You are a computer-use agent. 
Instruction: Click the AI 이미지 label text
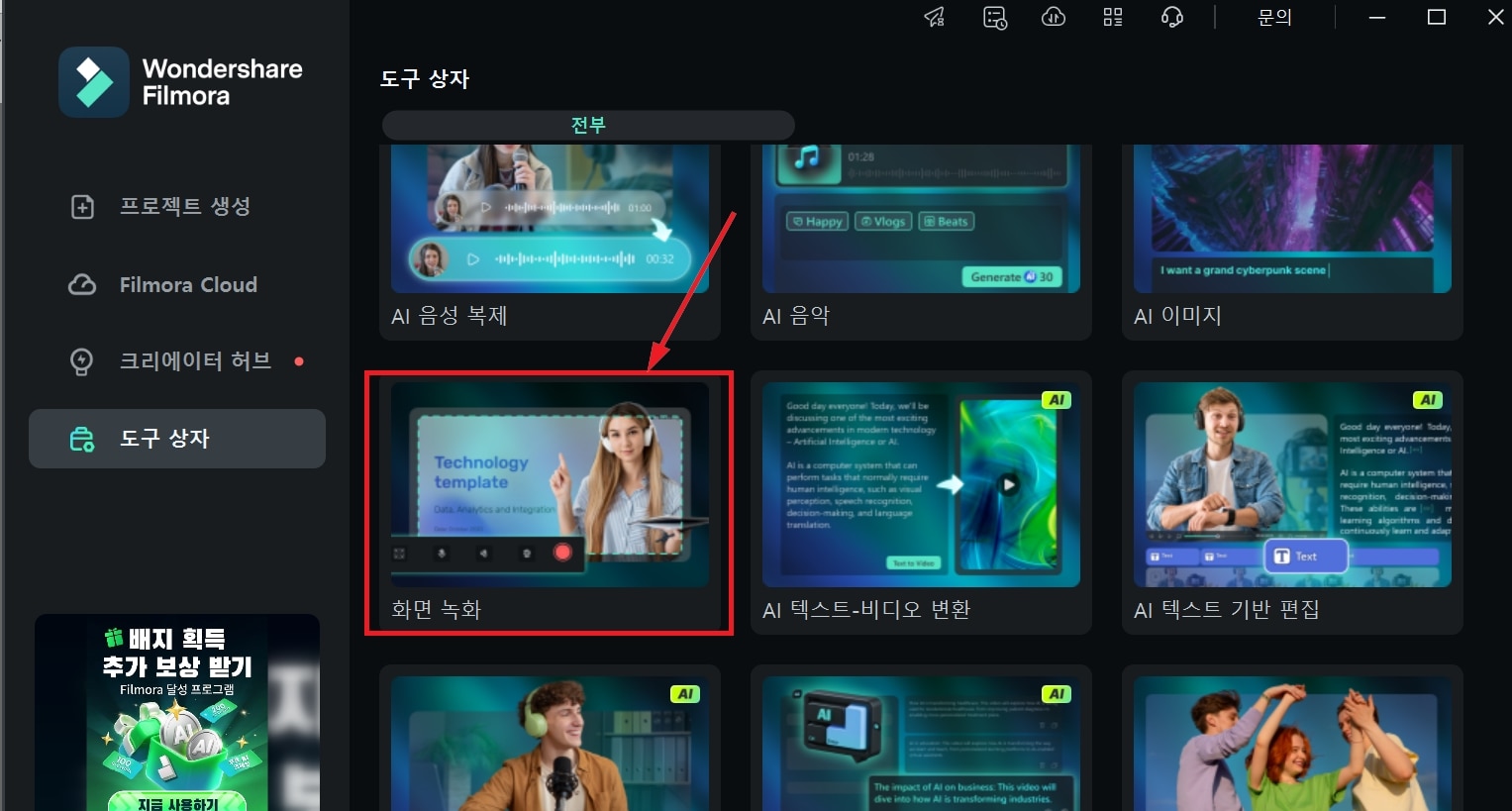pos(1178,316)
